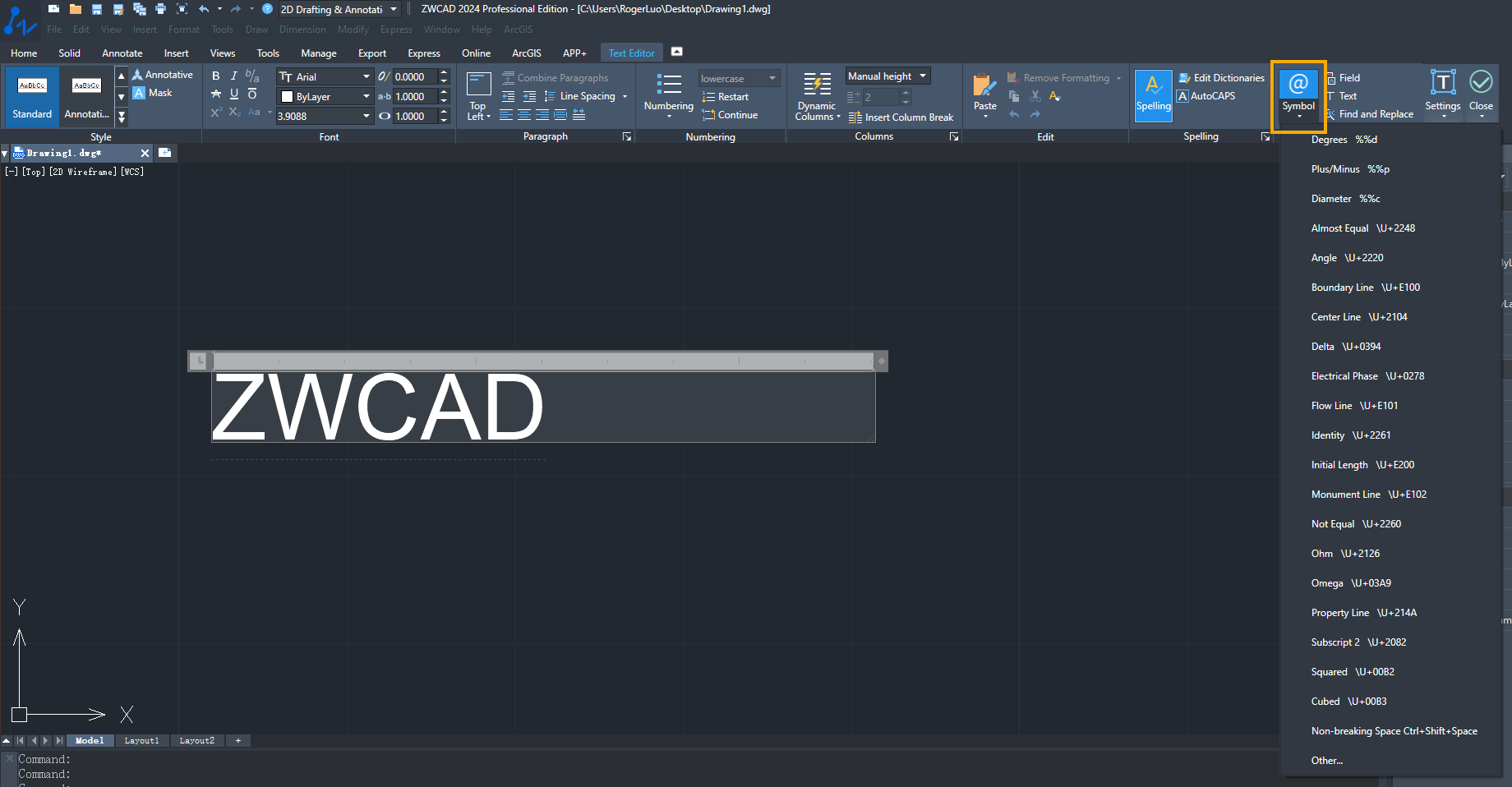Toggle AutoCAPS on or off
1512x787 pixels.
pos(1206,96)
